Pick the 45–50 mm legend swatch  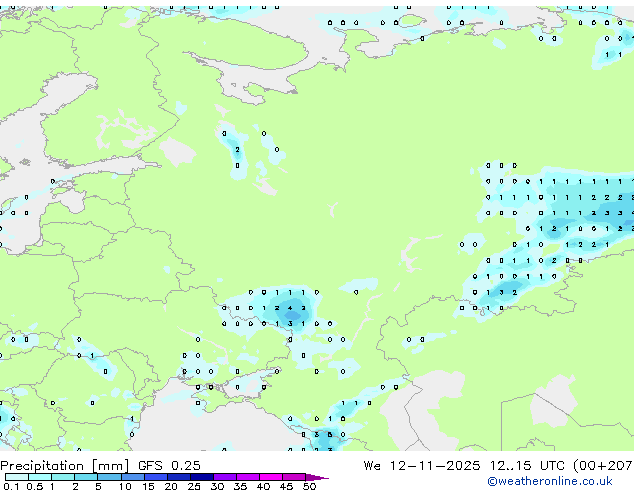pyautogui.click(x=294, y=477)
